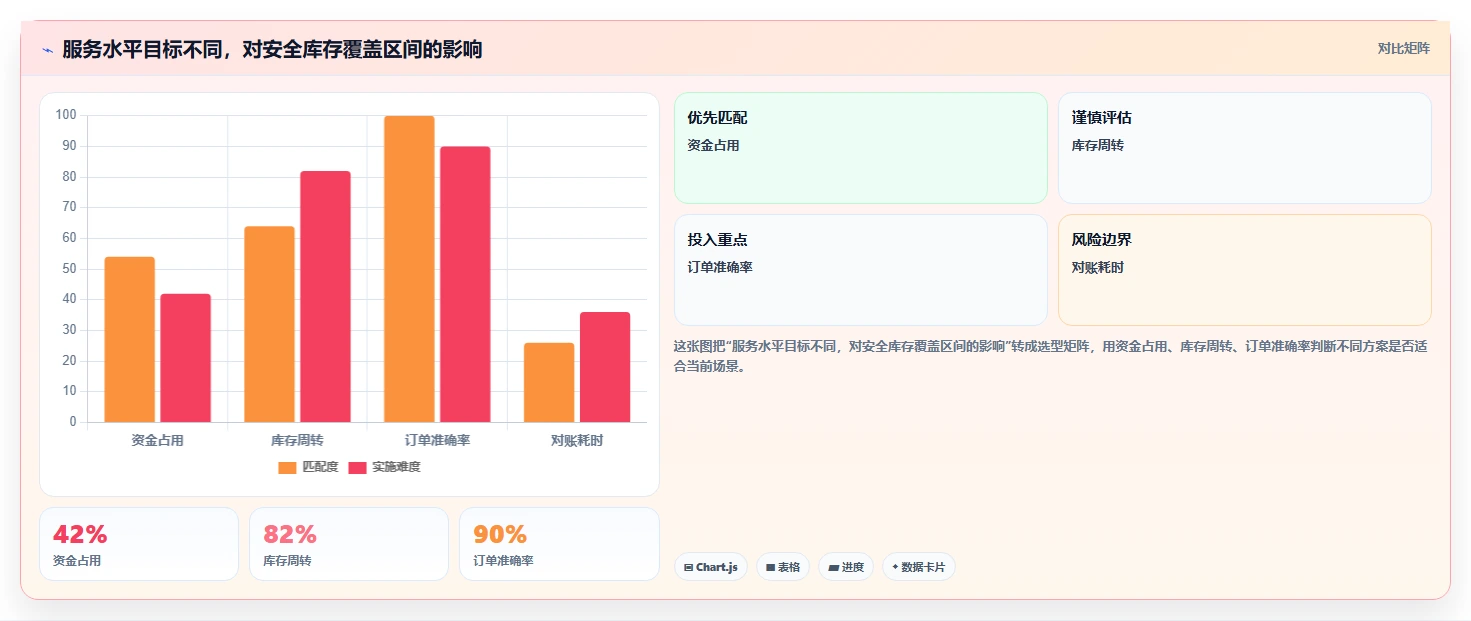
Task: Click the 表格 tag chip
Action: 783,567
